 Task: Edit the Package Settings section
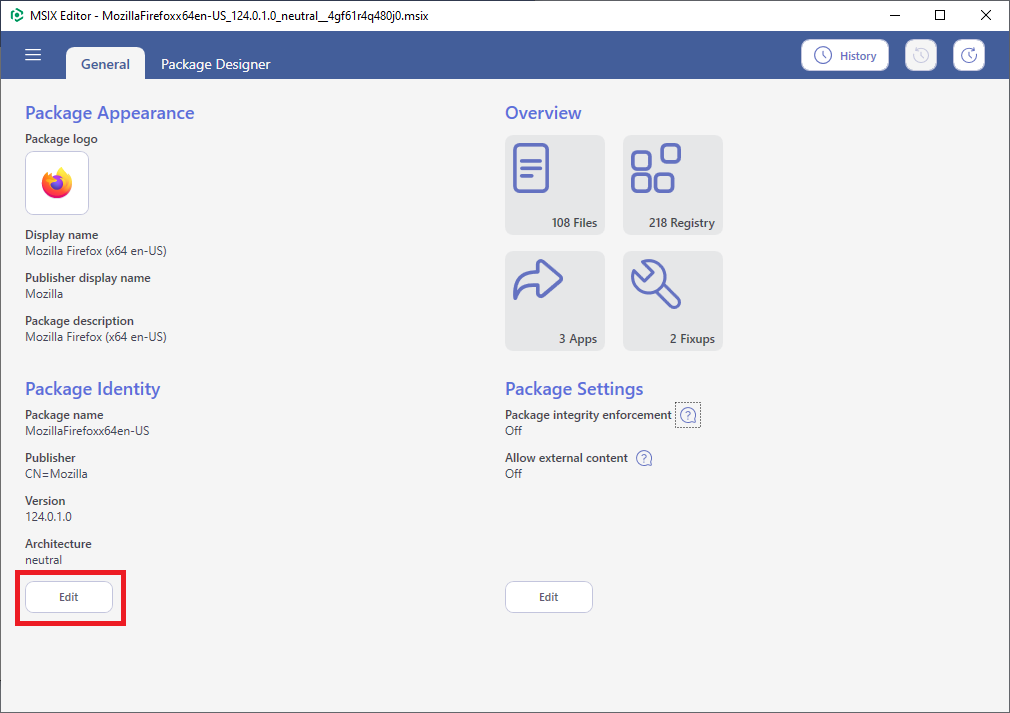[x=549, y=597]
